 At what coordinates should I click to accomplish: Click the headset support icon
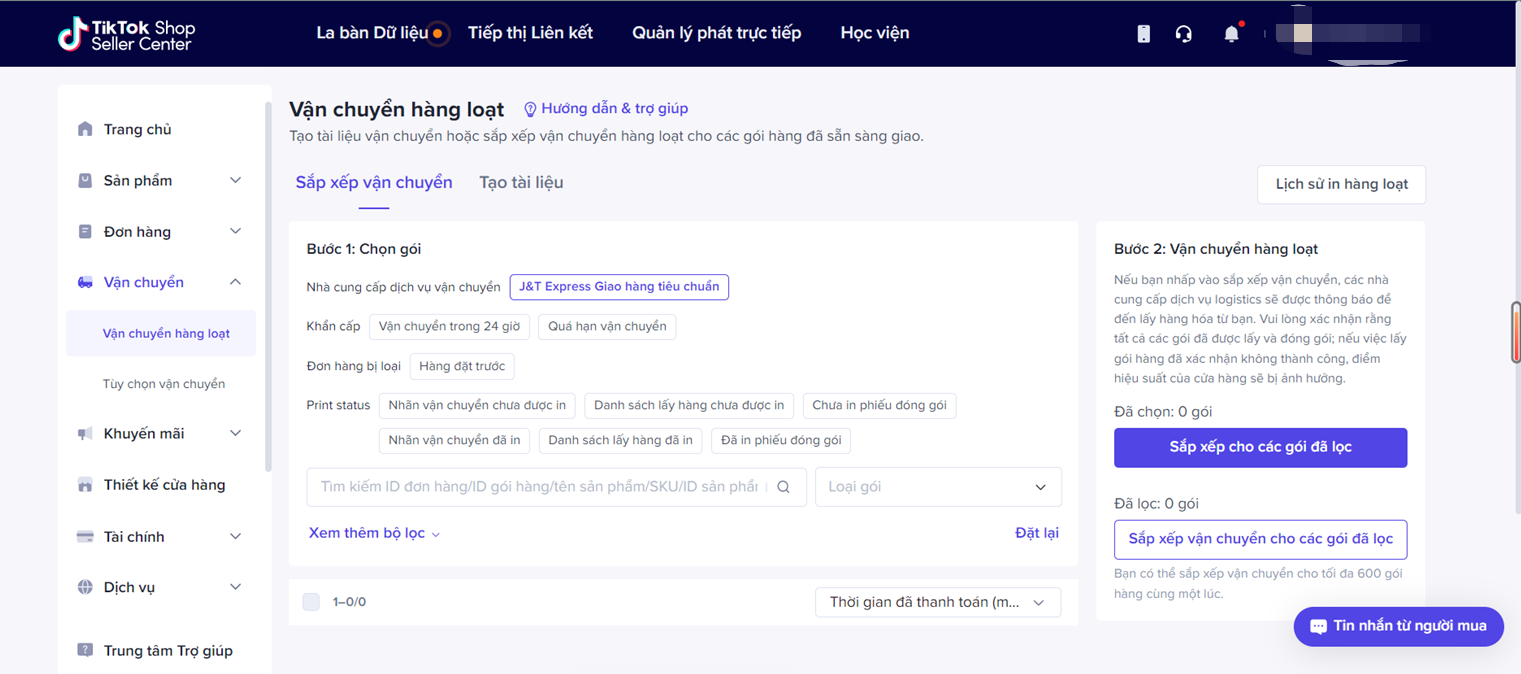[1184, 33]
